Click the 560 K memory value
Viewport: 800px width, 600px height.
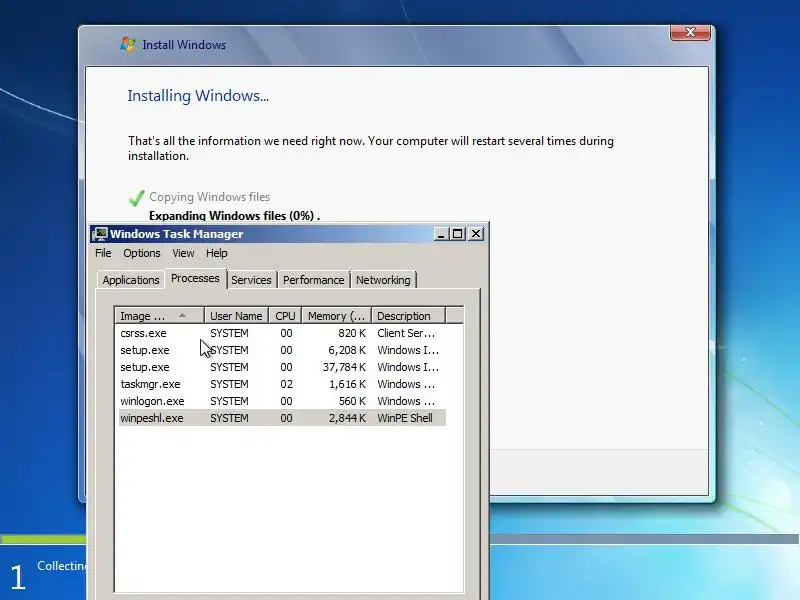coord(352,401)
